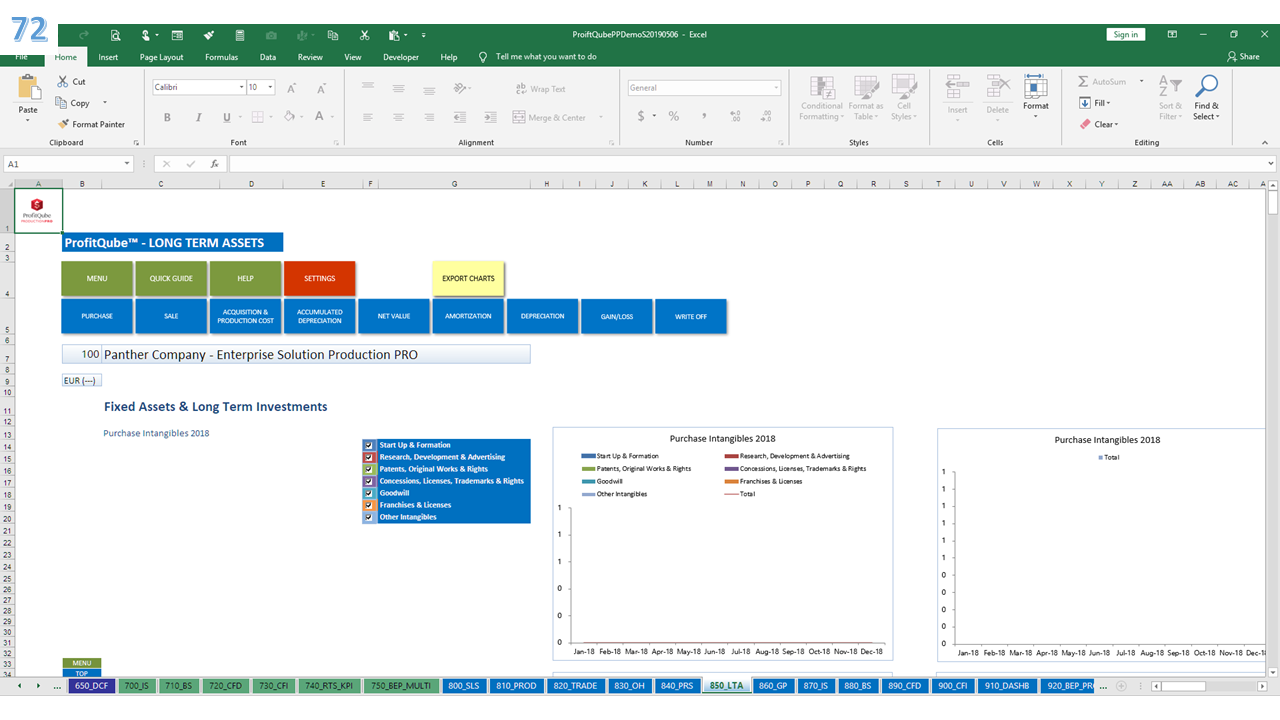This screenshot has width=1280, height=720.
Task: Toggle Underline formatting
Action: click(228, 117)
